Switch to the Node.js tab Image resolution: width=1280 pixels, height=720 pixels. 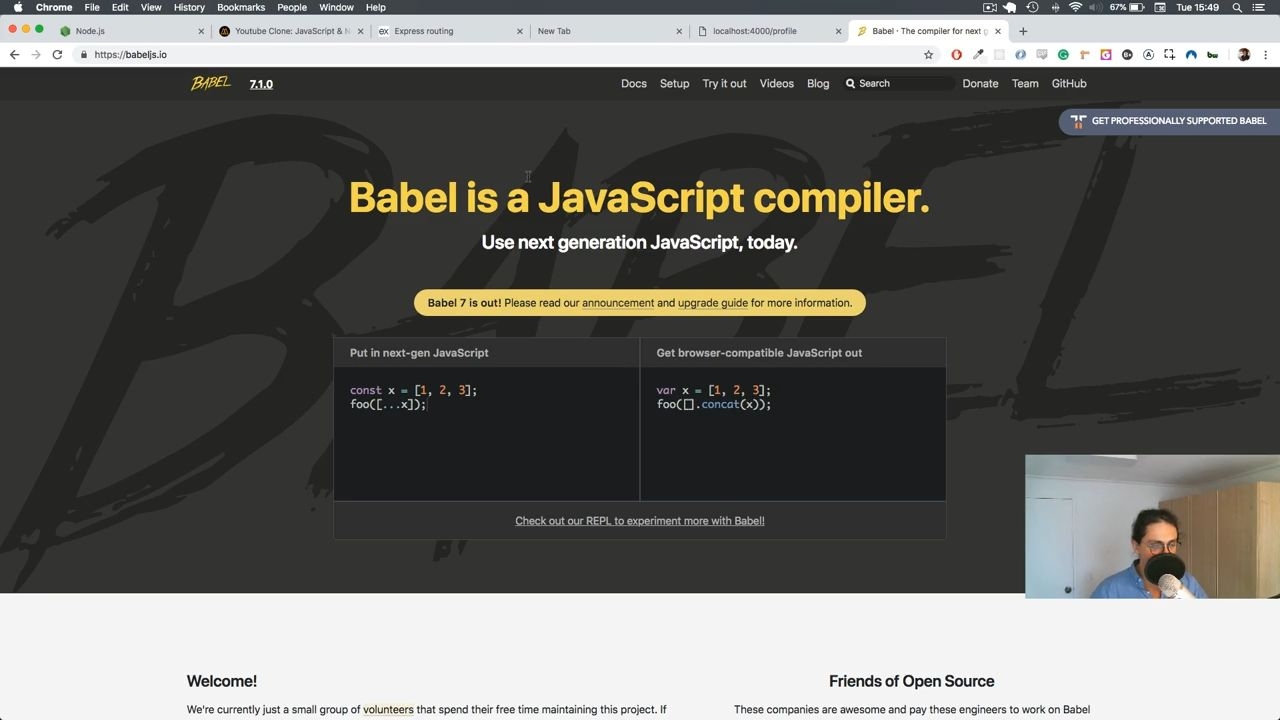[130, 31]
